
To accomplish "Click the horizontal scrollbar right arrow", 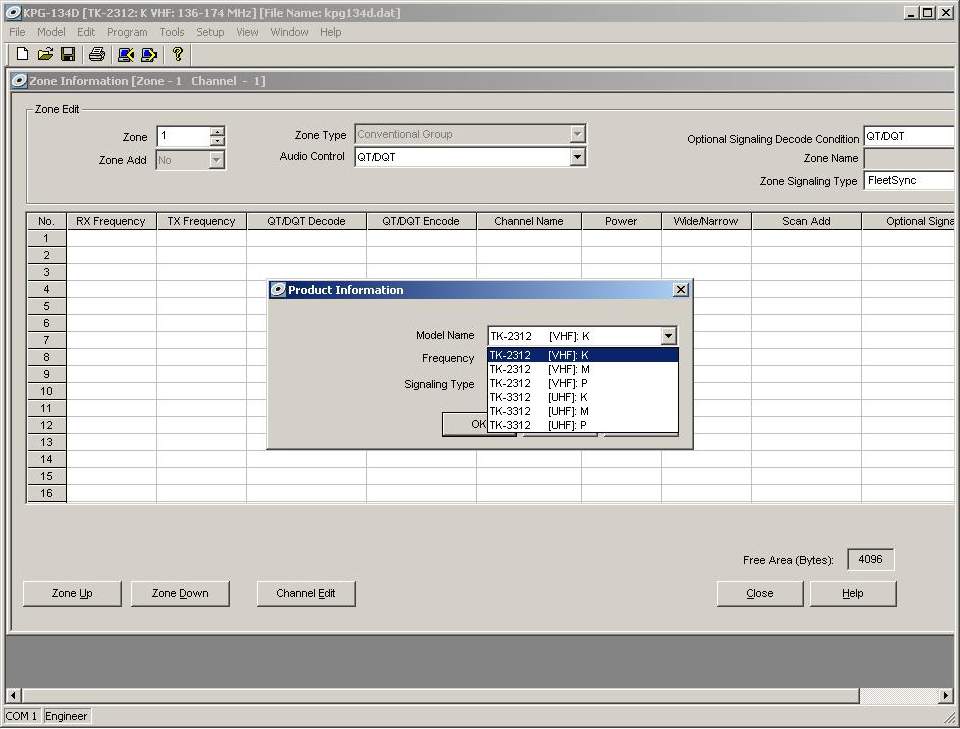I will 947,695.
